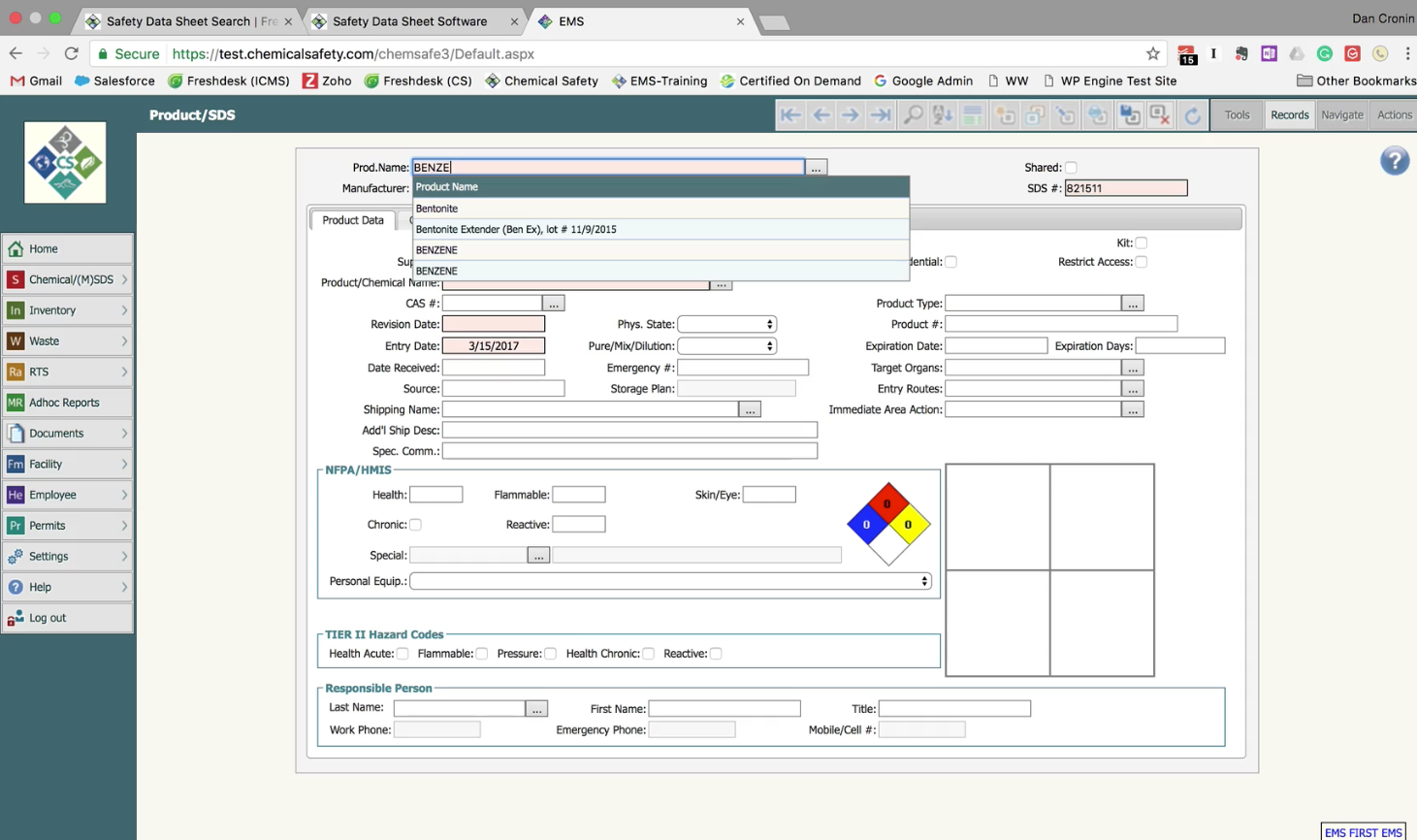1417x840 pixels.
Task: Open the Records menu in the toolbar
Action: tap(1289, 114)
